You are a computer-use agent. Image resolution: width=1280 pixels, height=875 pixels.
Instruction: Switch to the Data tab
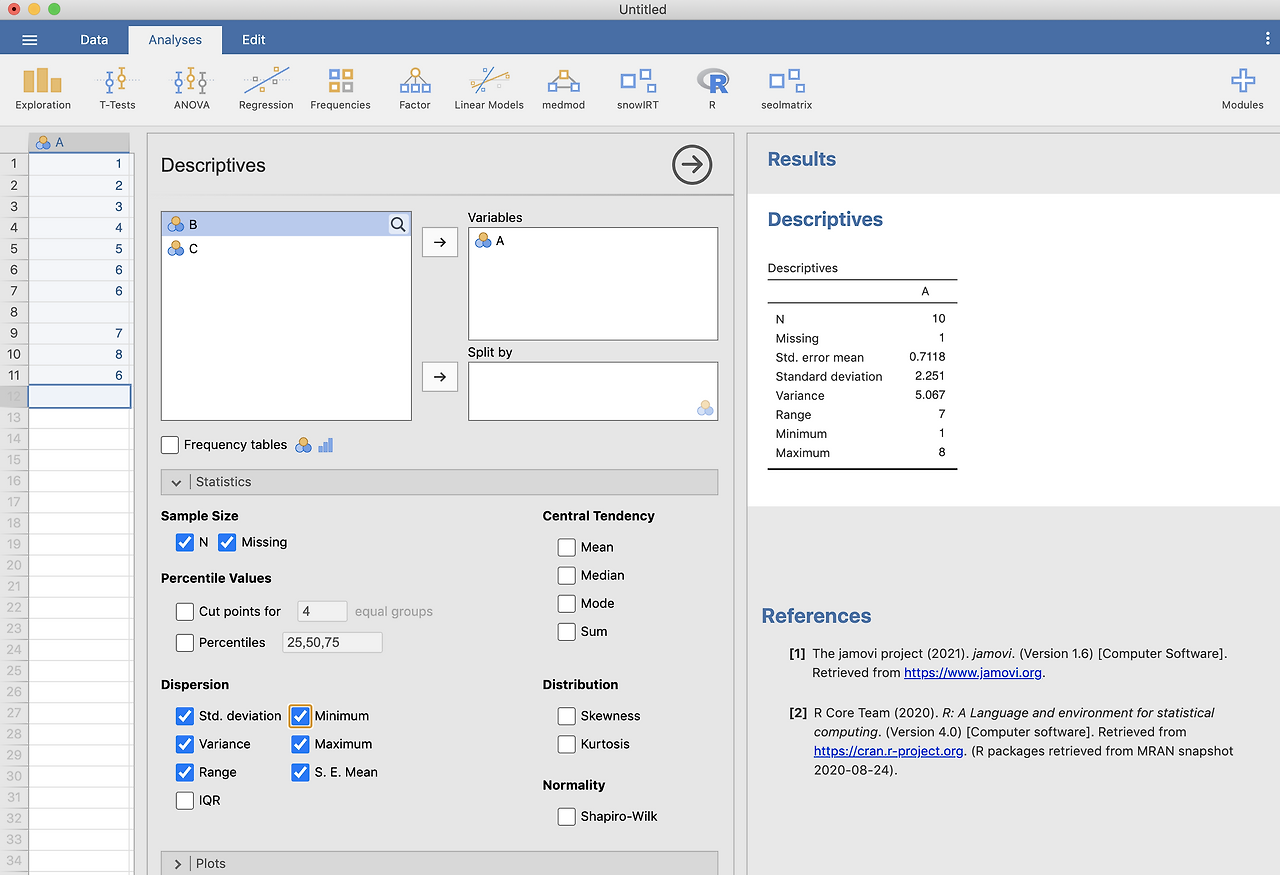coord(94,40)
